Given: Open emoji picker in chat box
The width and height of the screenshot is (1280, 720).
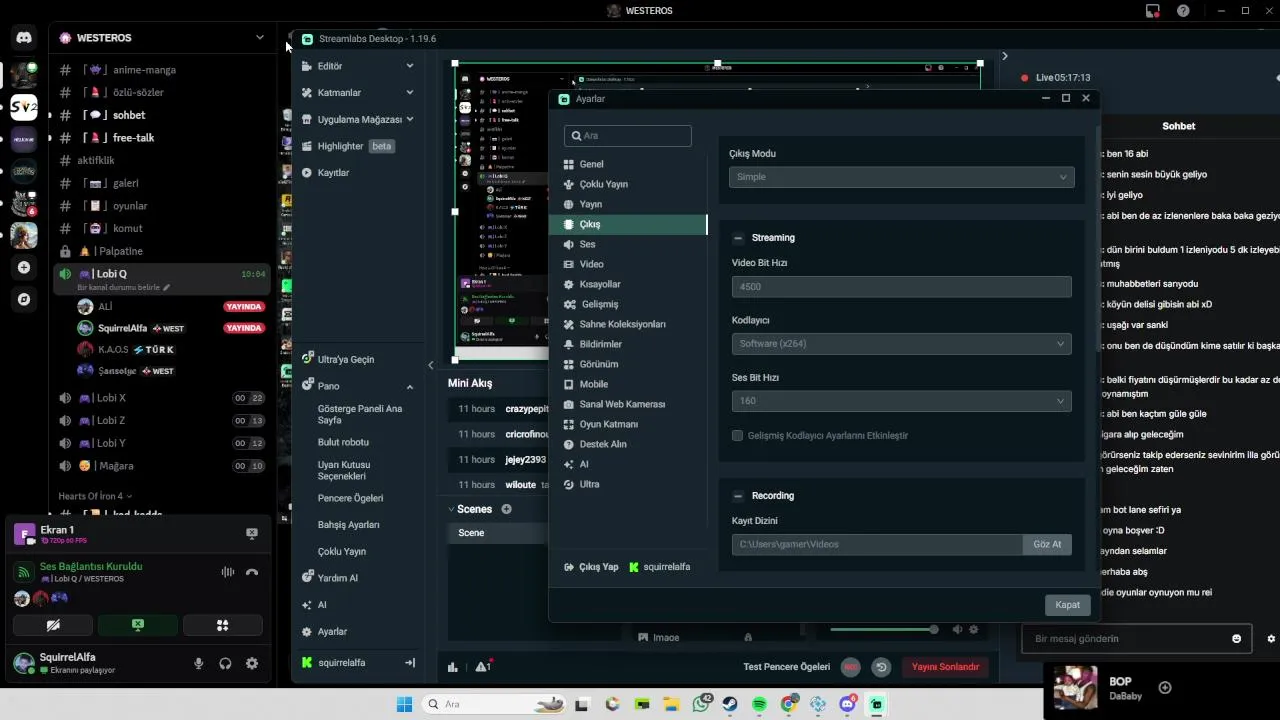Looking at the screenshot, I should (x=1237, y=639).
